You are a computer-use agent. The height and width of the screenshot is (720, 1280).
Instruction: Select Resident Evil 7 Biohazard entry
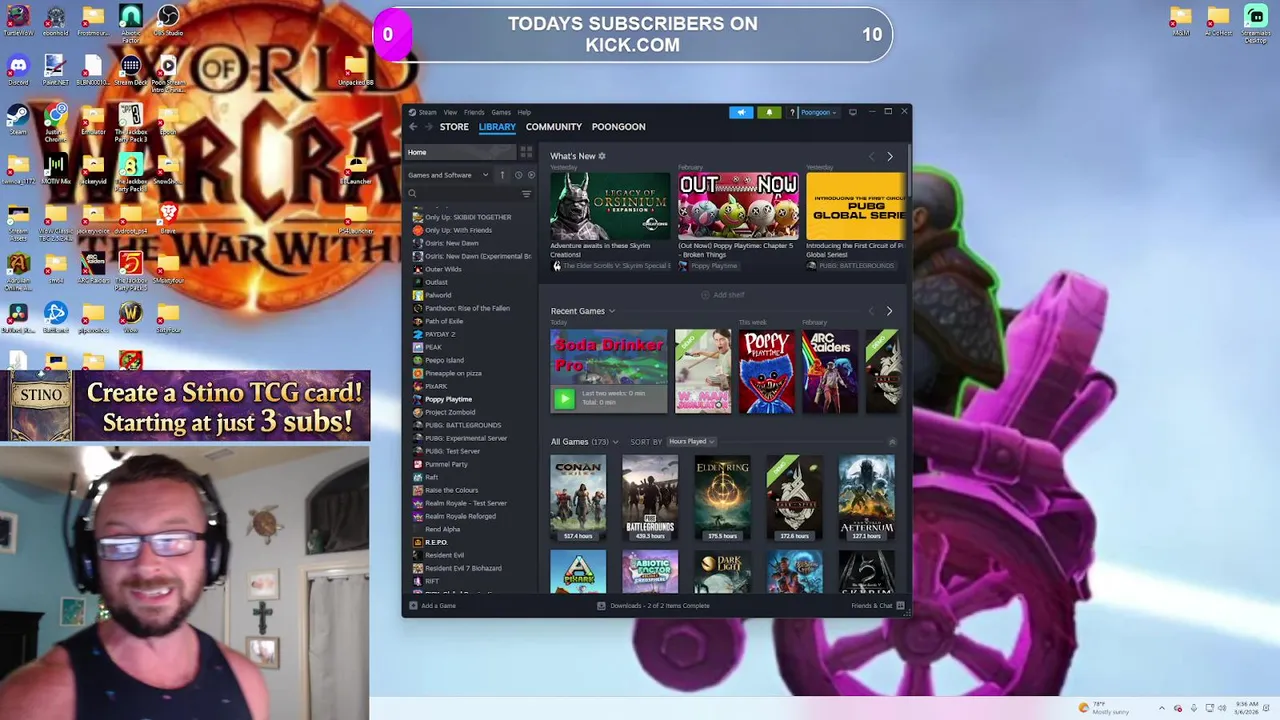tap(463, 568)
